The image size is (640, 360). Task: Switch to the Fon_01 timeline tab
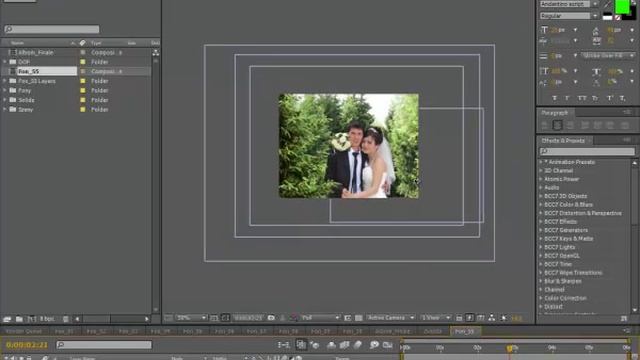[64, 331]
